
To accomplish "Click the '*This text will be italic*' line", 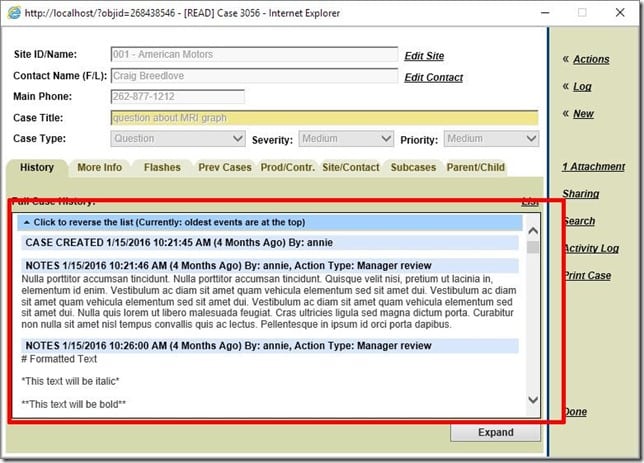I will pos(70,381).
